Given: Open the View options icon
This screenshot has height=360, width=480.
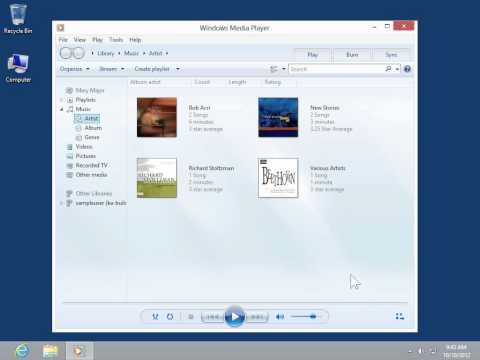Looking at the screenshot, I should click(x=274, y=69).
